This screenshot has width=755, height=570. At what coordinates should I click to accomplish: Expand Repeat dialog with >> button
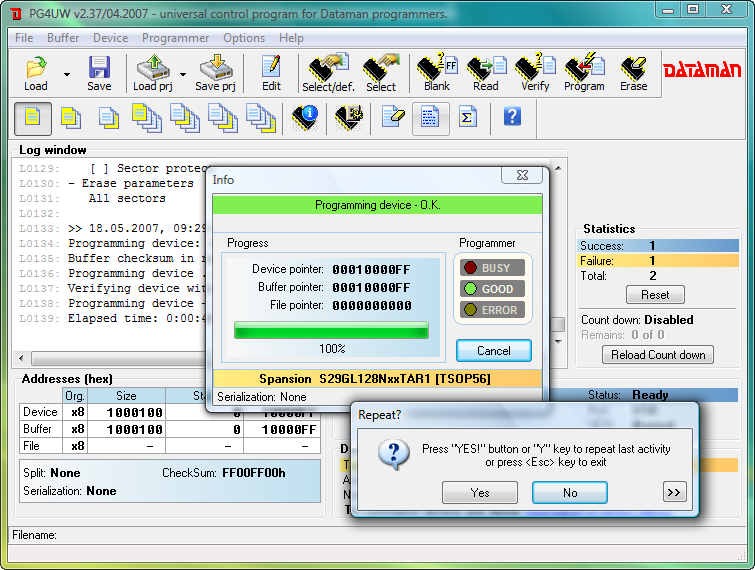click(674, 492)
